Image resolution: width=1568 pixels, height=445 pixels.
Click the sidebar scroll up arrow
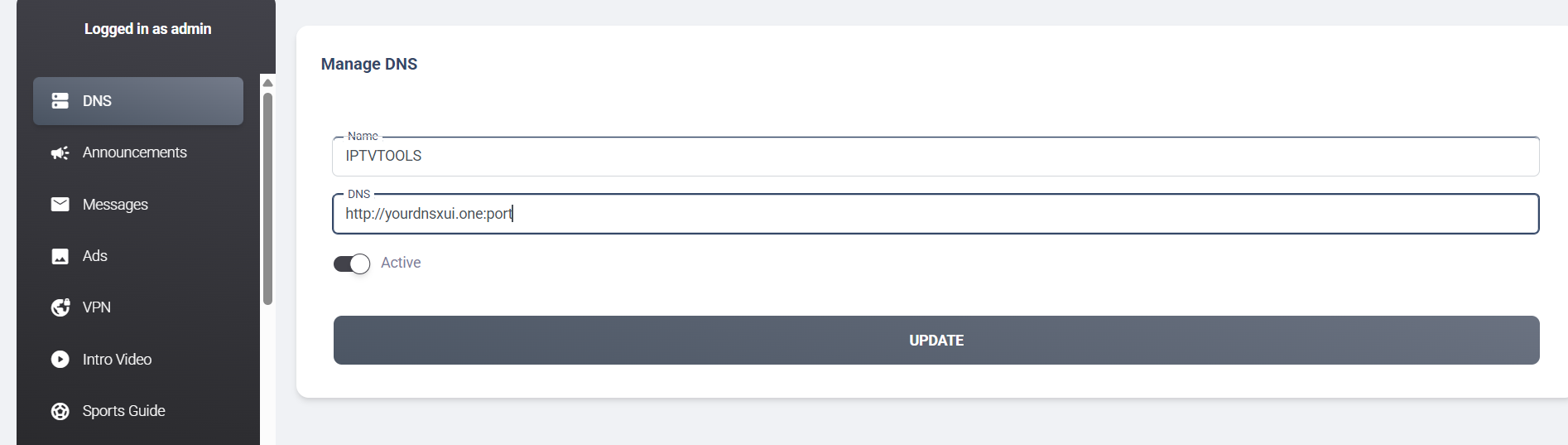pos(267,83)
